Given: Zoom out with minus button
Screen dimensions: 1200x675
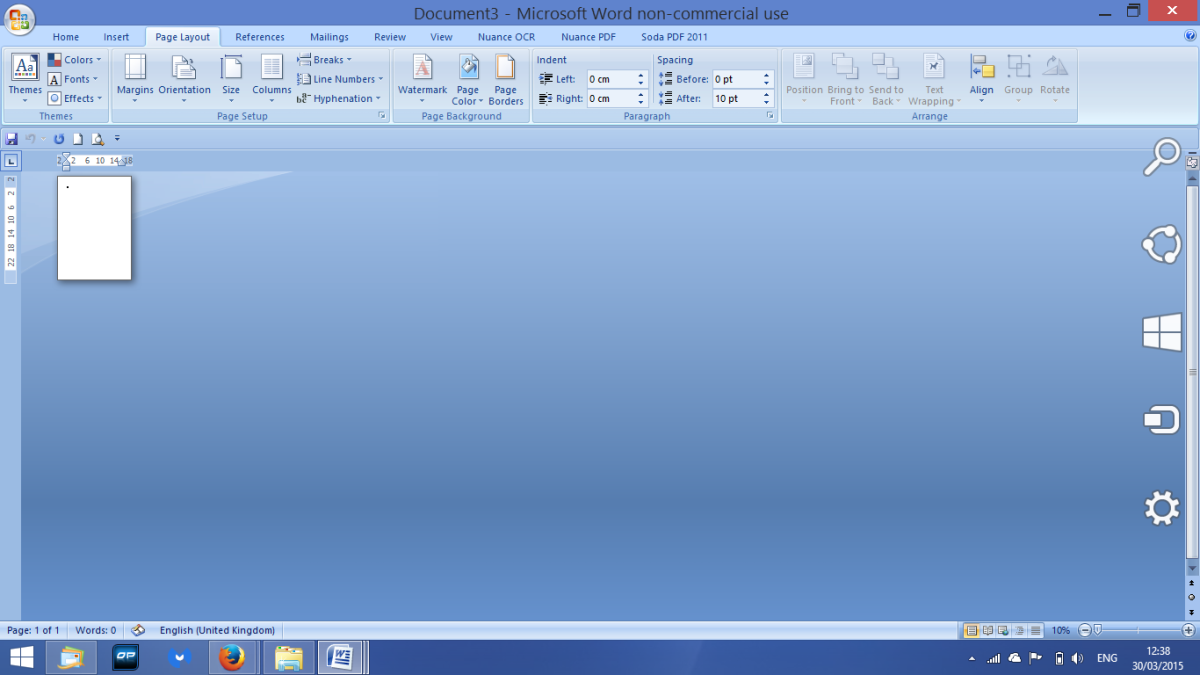Looking at the screenshot, I should (1085, 631).
